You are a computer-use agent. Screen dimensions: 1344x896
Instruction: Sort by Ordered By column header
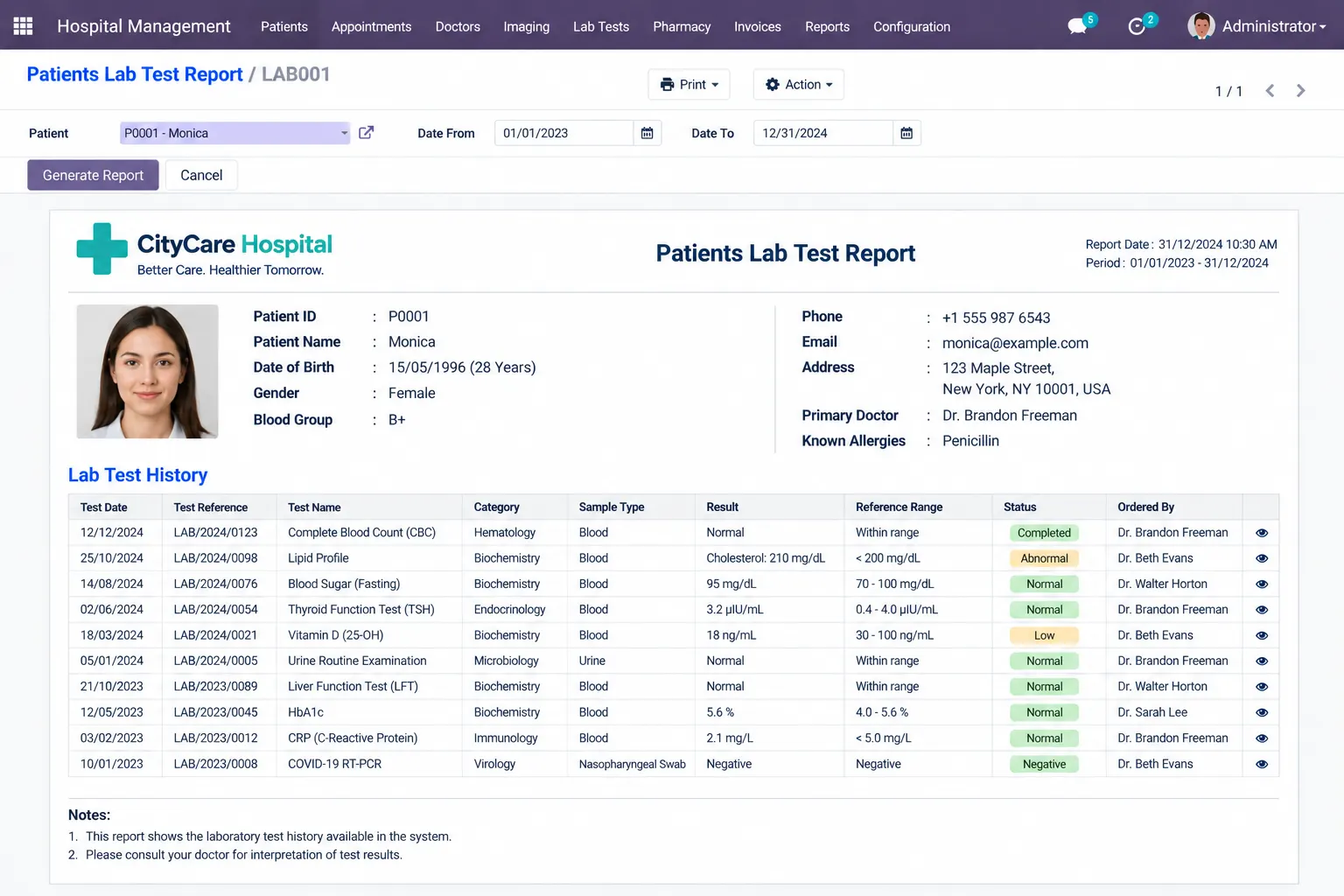click(x=1145, y=507)
